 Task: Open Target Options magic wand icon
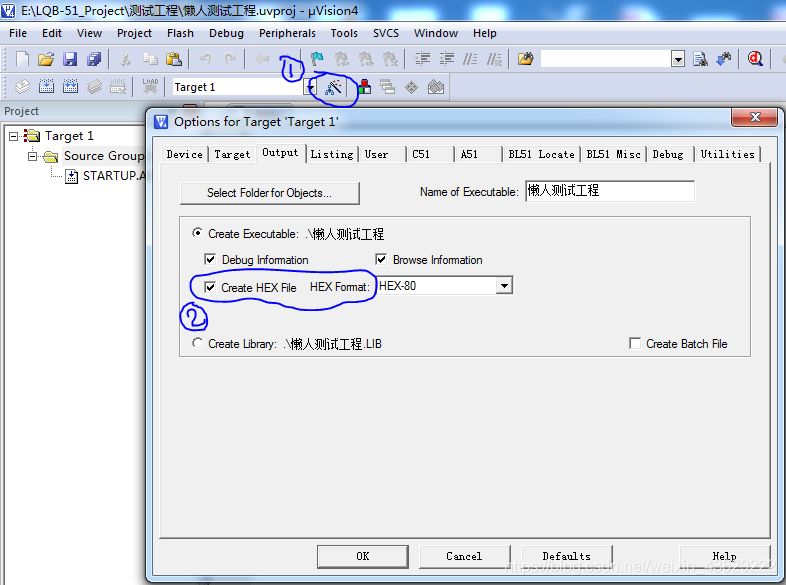pyautogui.click(x=333, y=87)
